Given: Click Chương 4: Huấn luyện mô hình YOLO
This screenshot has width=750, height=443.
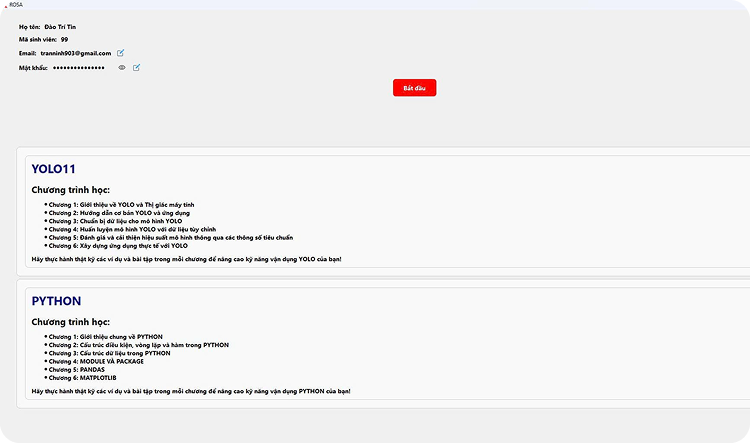Looking at the screenshot, I should (x=132, y=229).
